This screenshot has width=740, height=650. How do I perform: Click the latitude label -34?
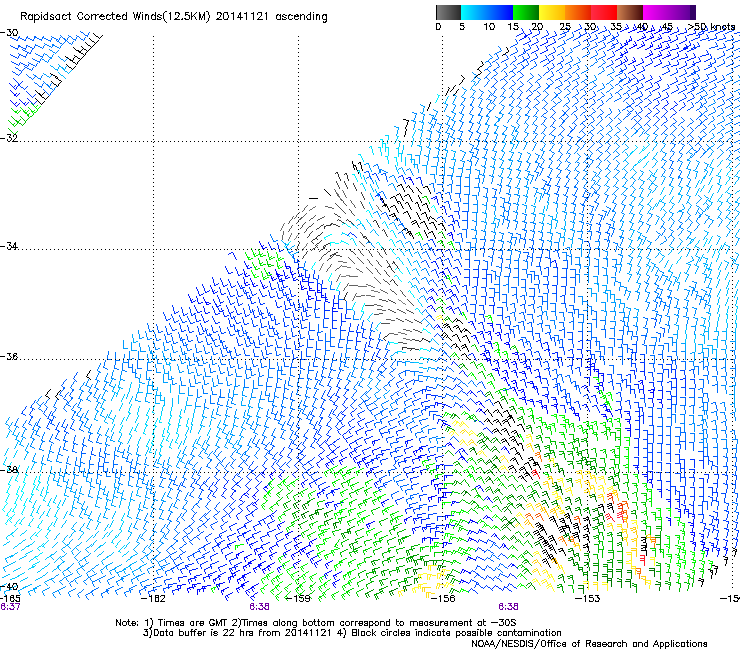tap(9, 246)
